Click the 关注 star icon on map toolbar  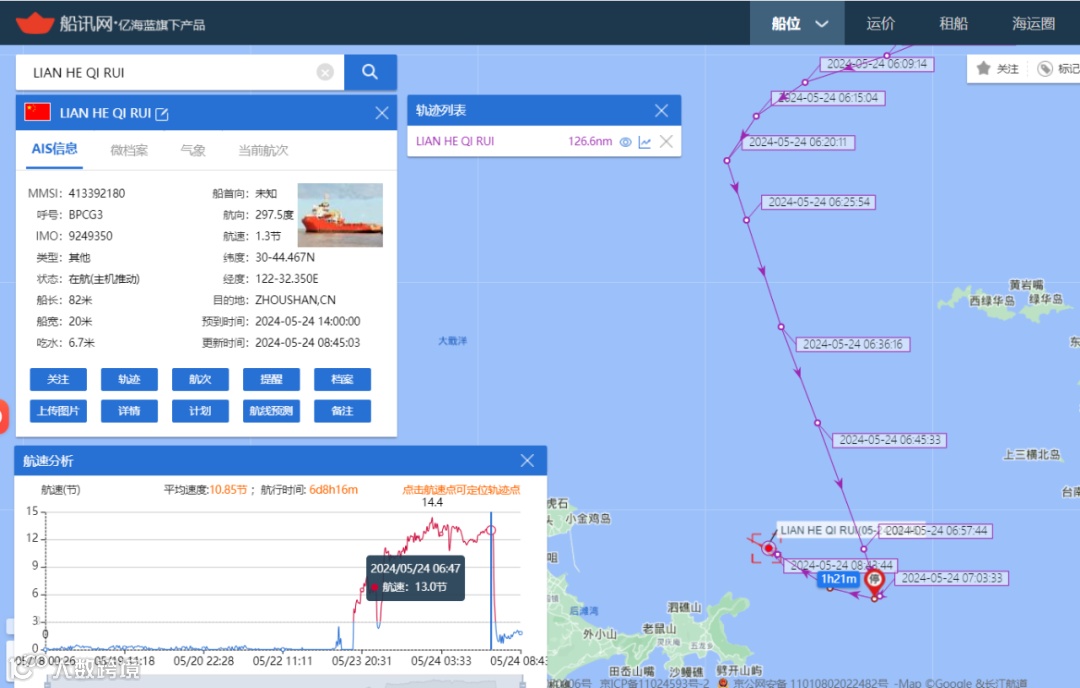(x=984, y=68)
